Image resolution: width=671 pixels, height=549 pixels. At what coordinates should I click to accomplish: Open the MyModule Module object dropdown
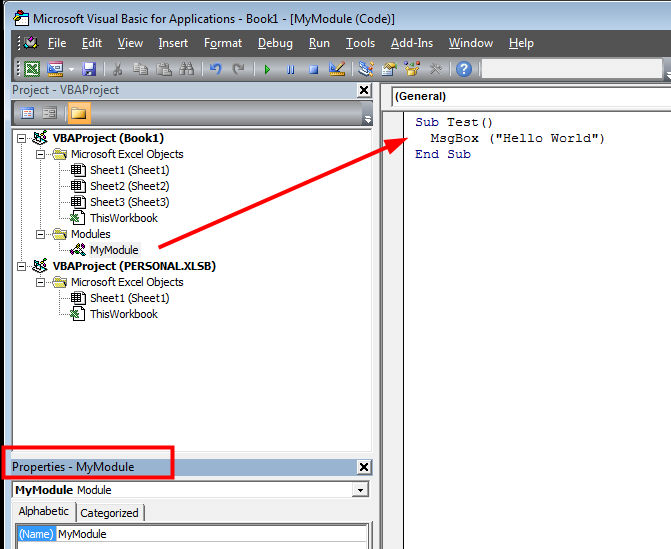click(x=360, y=490)
